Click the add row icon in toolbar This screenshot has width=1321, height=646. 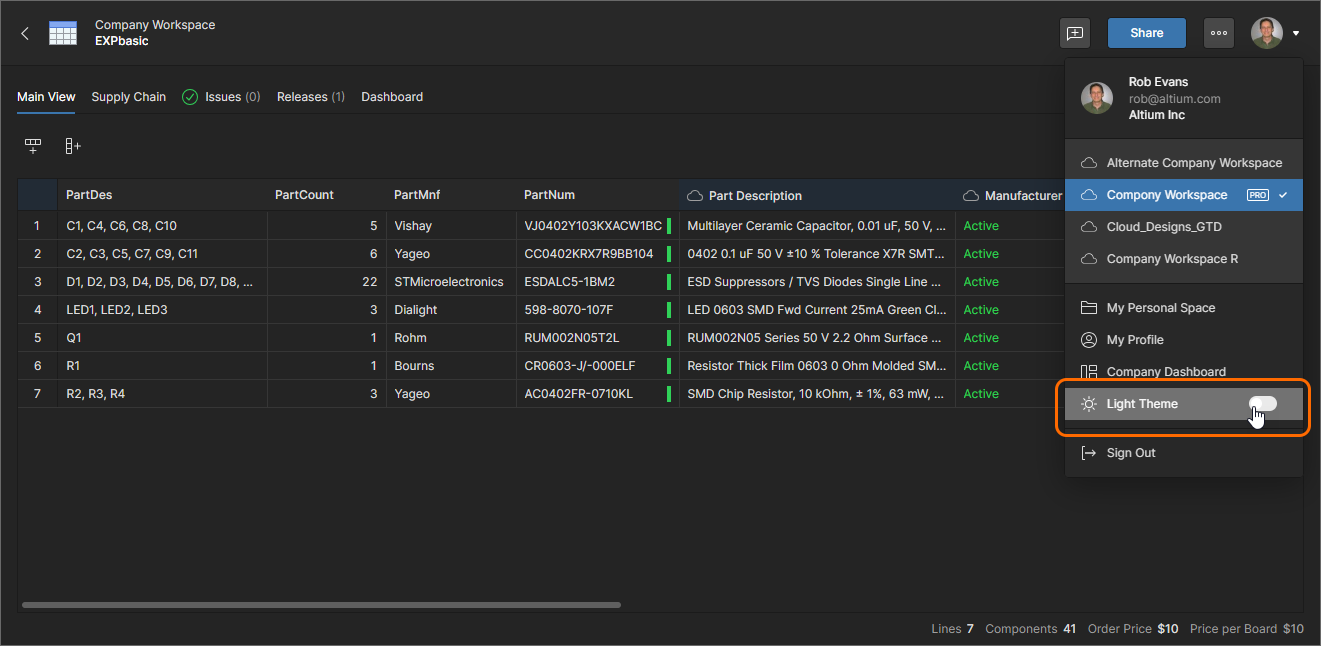[x=33, y=147]
